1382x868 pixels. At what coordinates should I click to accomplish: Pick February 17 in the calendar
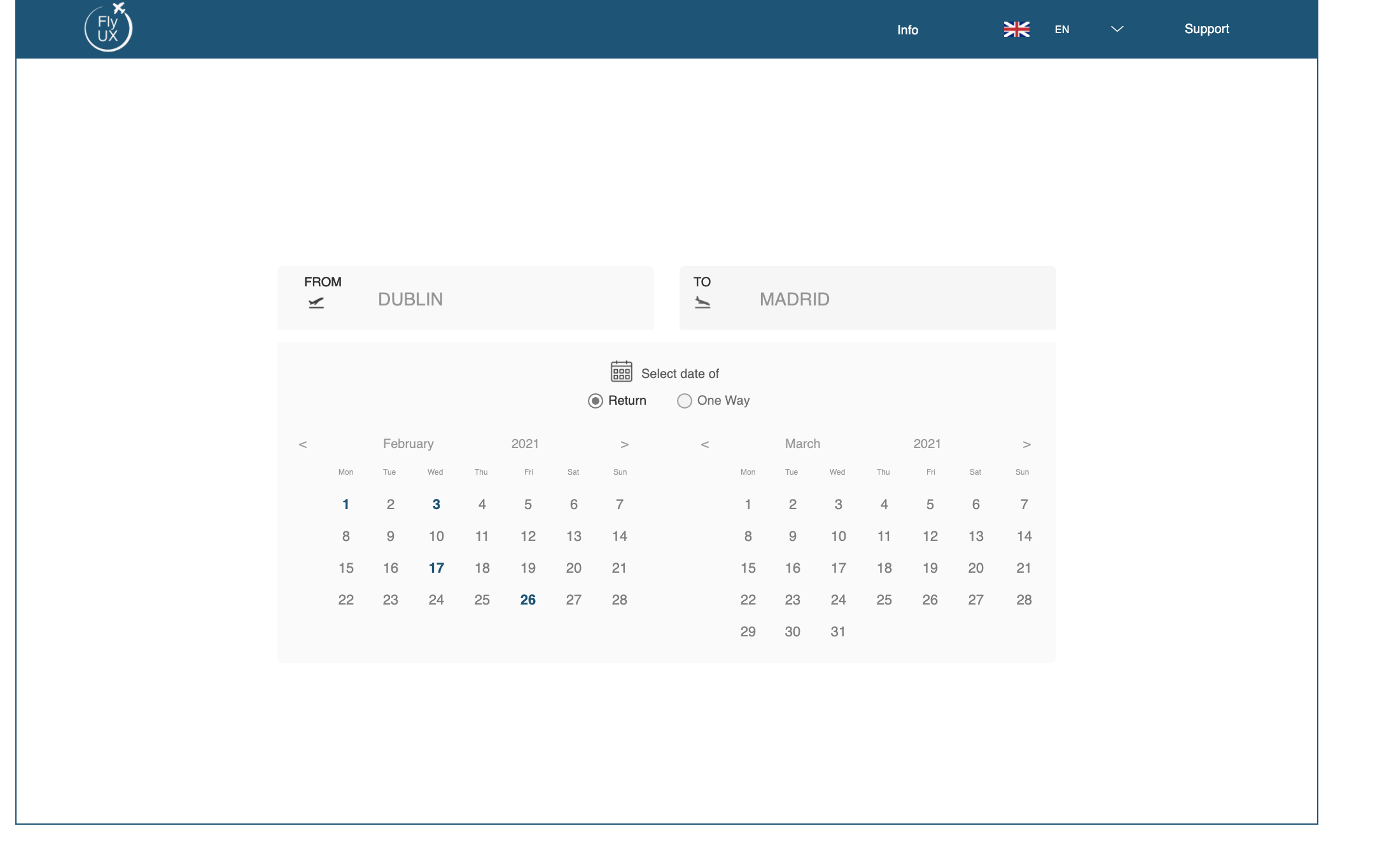coord(436,568)
